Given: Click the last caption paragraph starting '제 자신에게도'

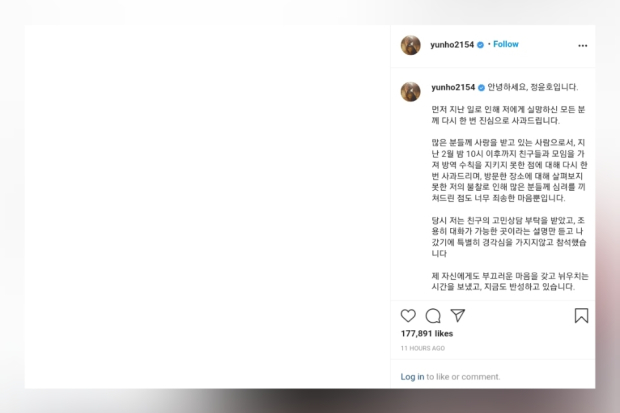Looking at the screenshot, I should click(510, 281).
